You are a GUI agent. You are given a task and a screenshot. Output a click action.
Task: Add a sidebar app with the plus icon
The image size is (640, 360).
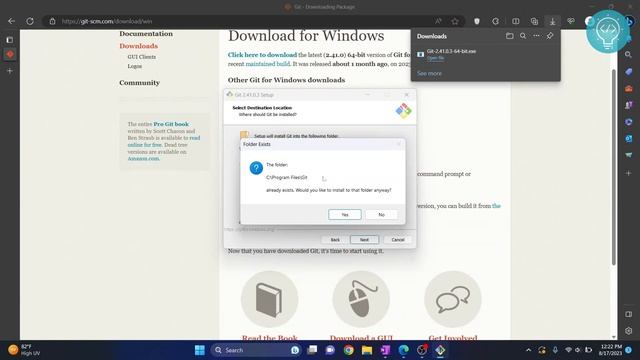click(x=629, y=173)
